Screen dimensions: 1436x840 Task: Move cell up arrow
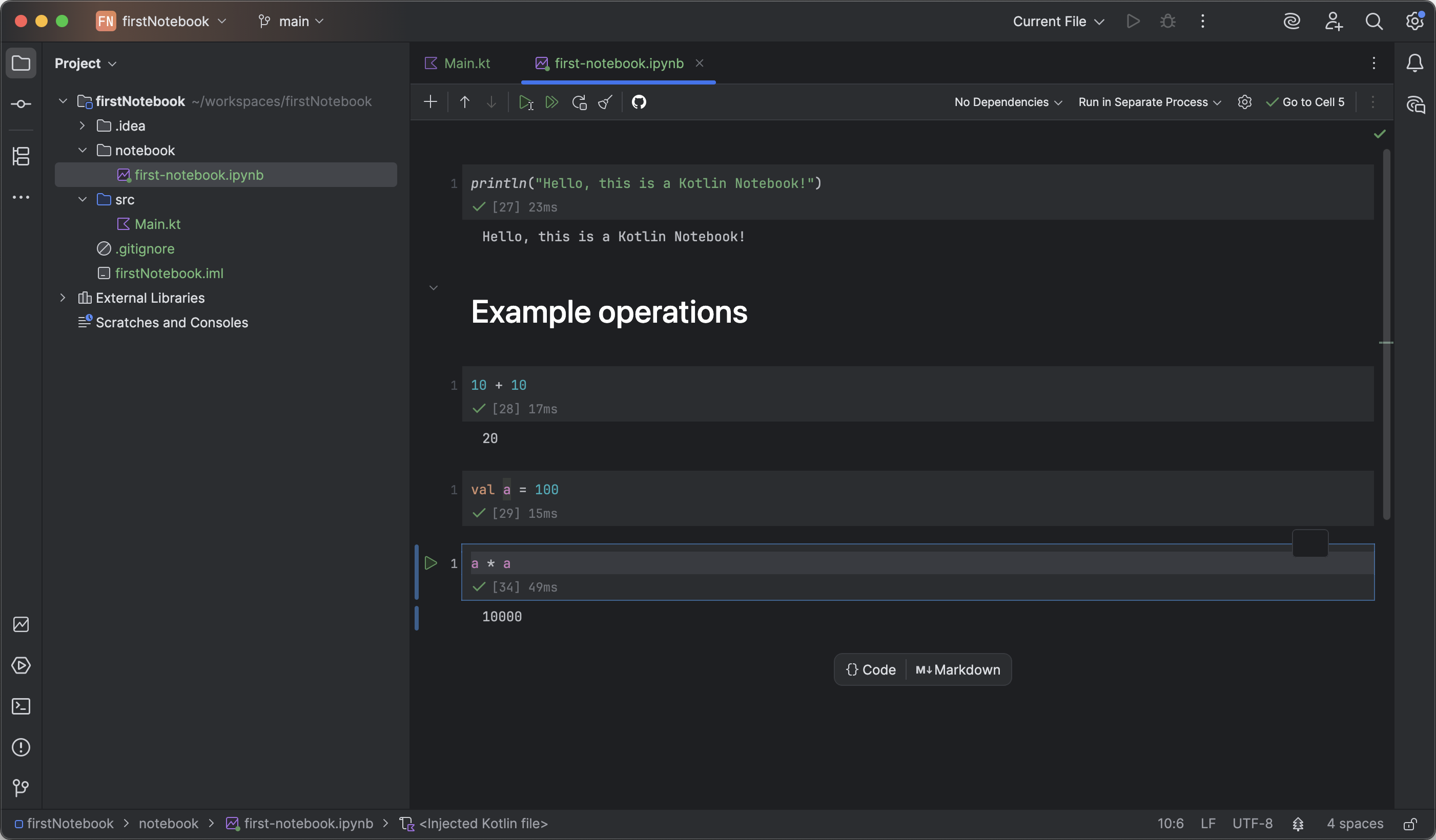click(464, 102)
